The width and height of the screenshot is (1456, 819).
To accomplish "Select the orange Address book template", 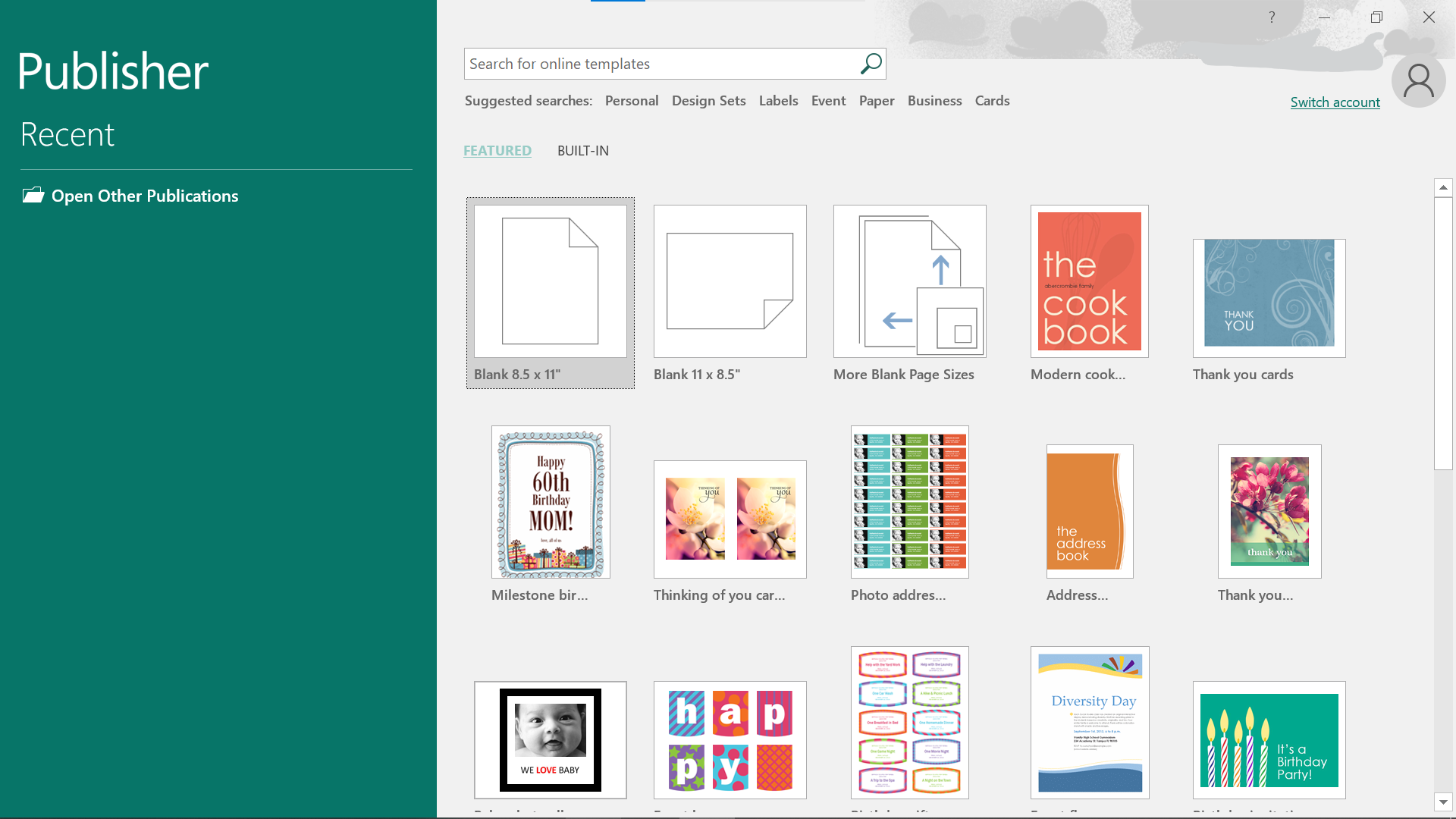I will click(x=1090, y=511).
